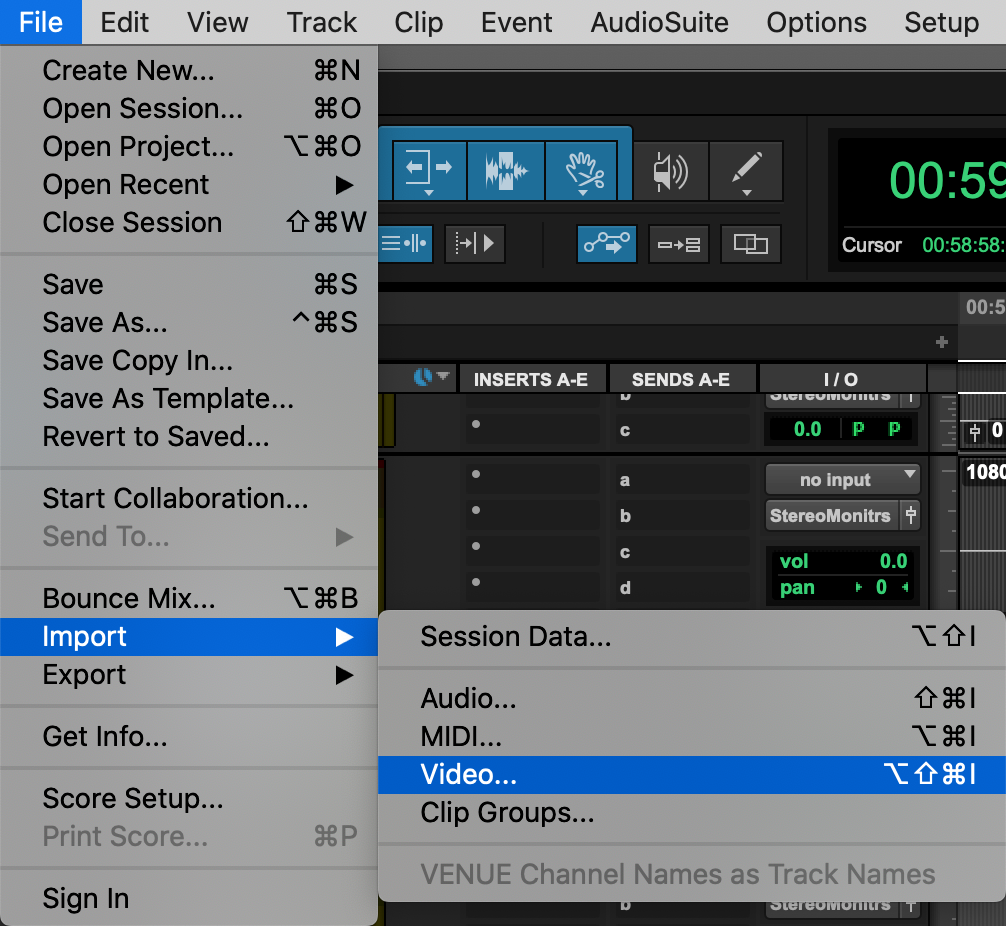Click Sign In in the File menu

189,898
